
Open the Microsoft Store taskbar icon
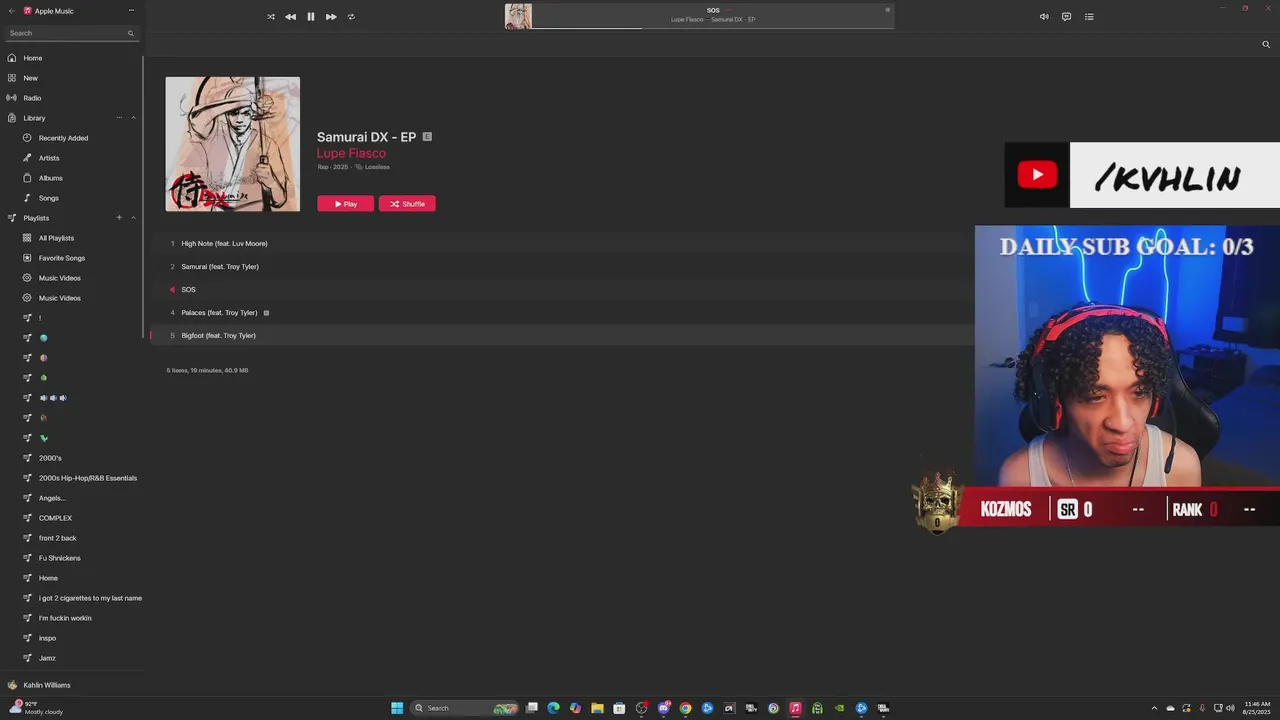[x=619, y=708]
